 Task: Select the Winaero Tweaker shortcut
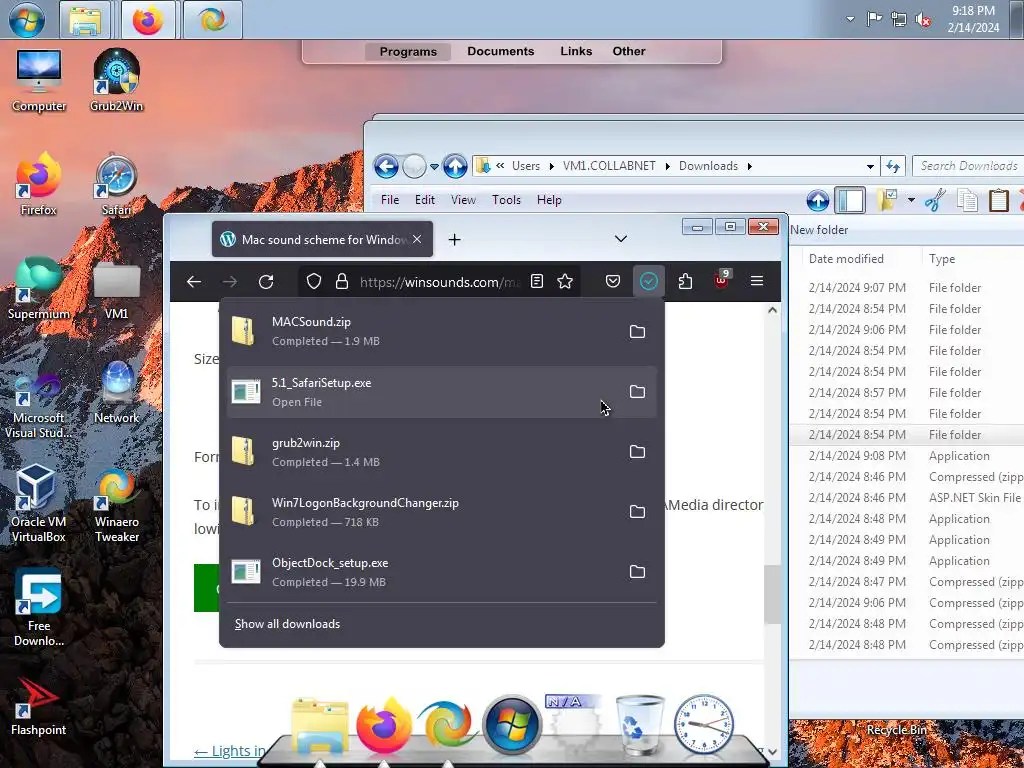point(116,504)
